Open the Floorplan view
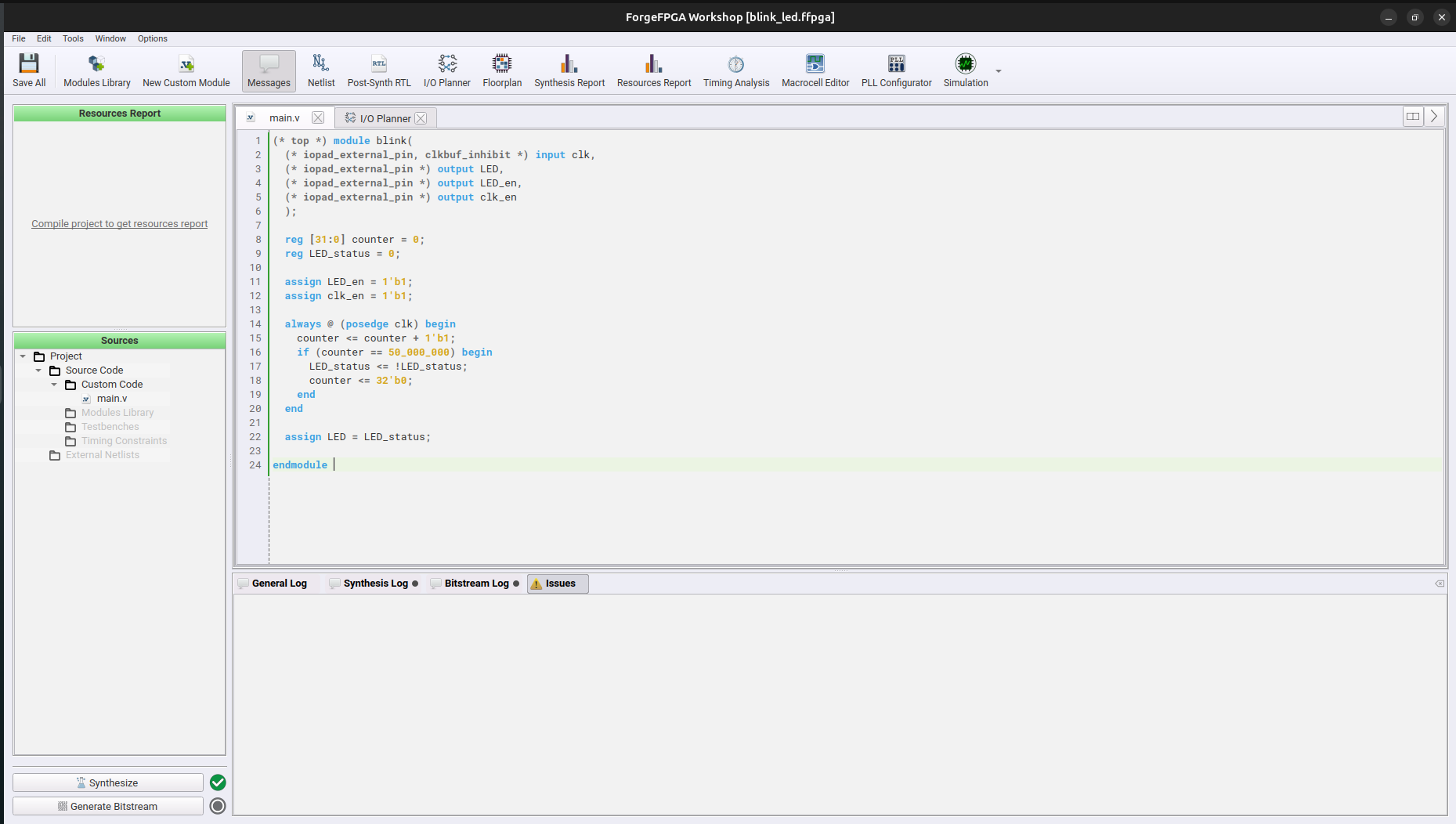Screen dimensions: 1456x824 coord(502,70)
